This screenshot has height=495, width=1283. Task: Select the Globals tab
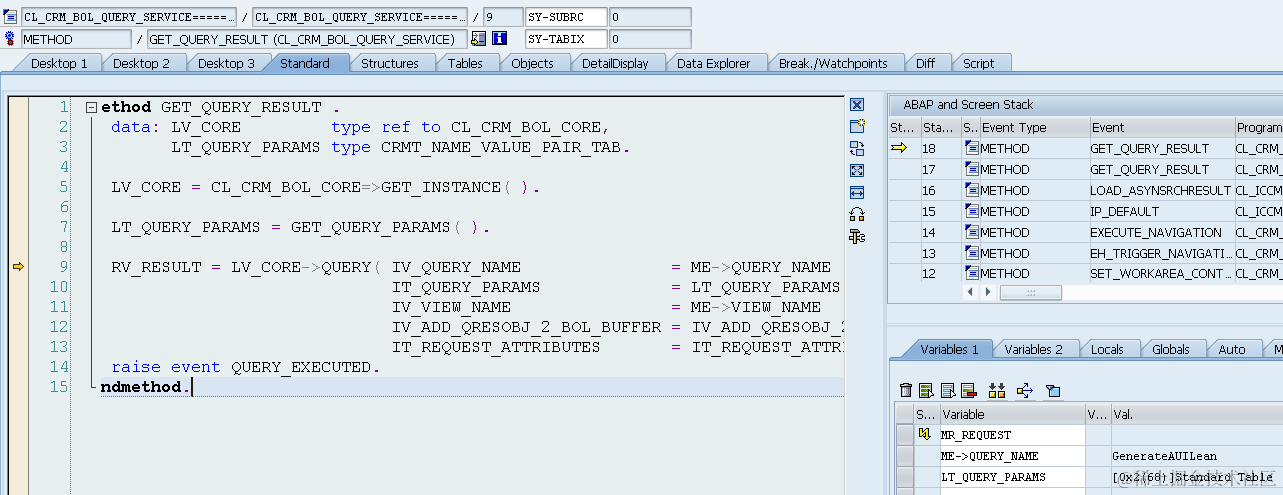pos(1170,349)
